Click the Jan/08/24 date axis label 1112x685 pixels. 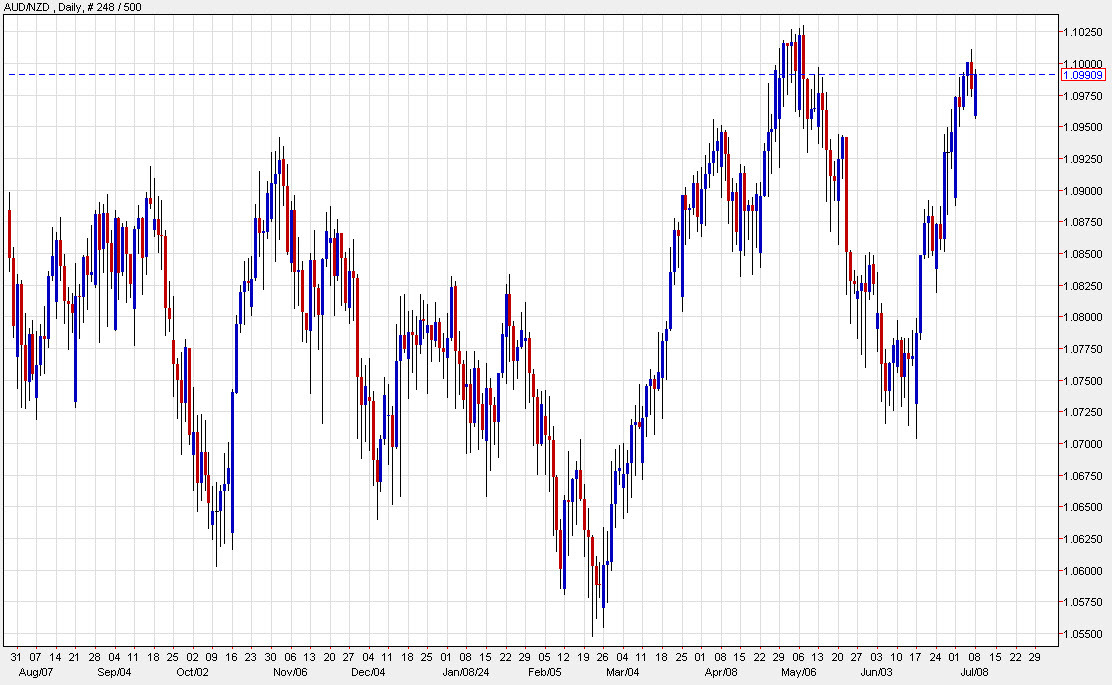tap(467, 673)
